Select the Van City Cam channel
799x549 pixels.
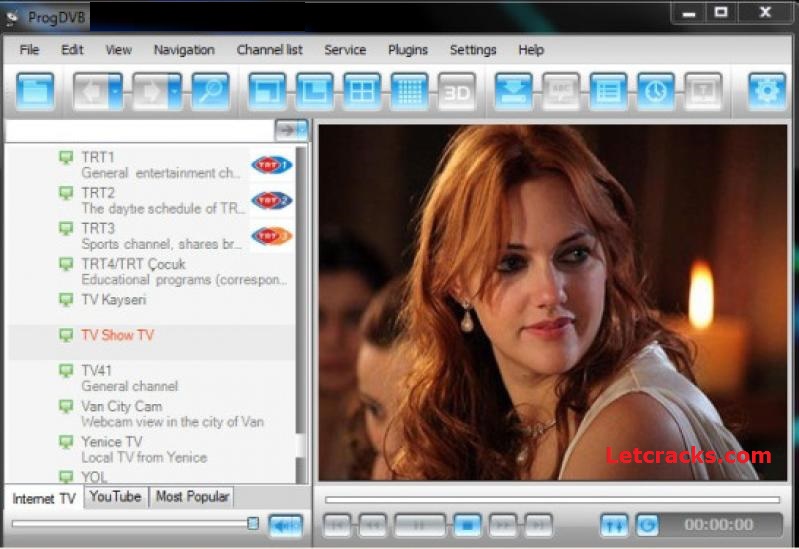tap(150, 414)
